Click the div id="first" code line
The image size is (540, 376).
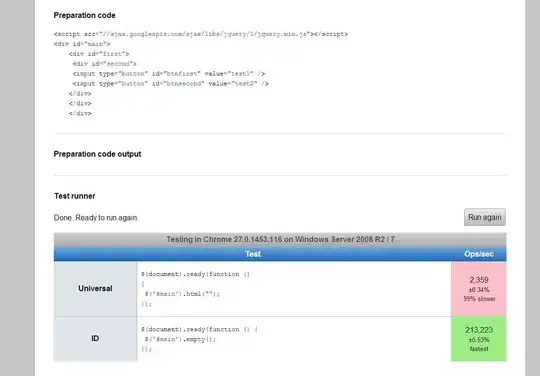[99, 54]
